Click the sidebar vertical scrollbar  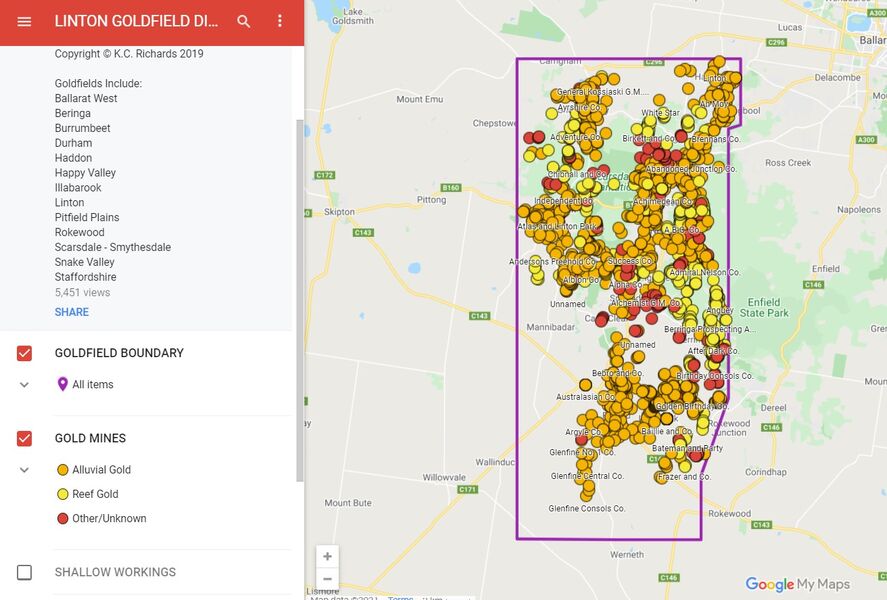300,300
